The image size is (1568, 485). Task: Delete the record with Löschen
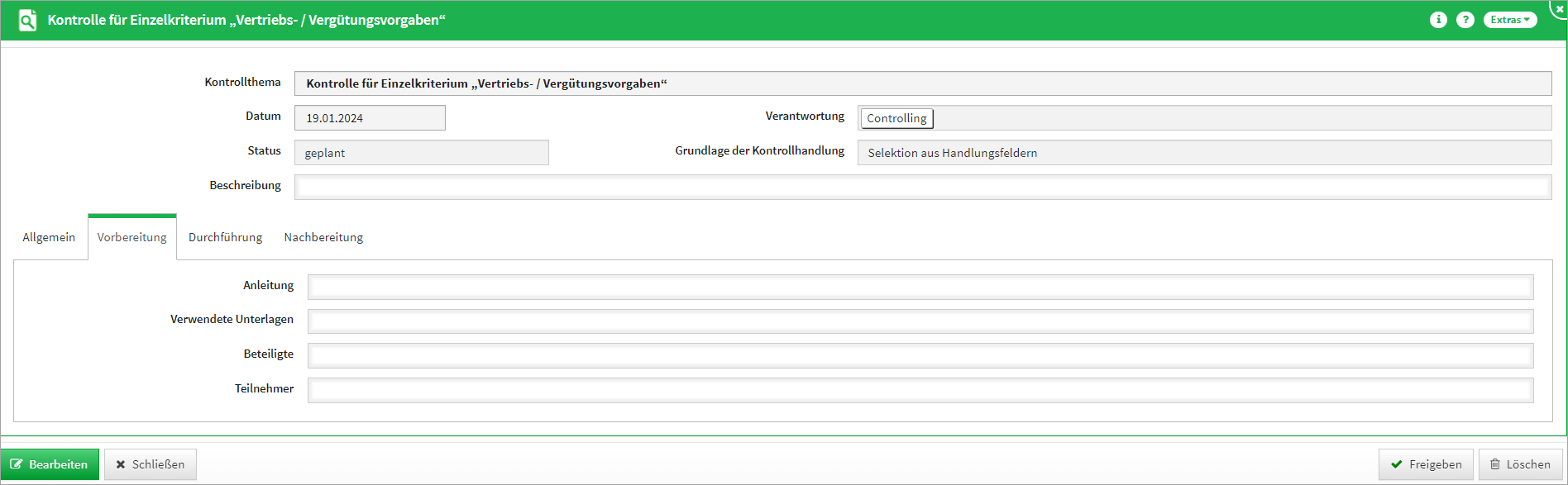coord(1520,464)
